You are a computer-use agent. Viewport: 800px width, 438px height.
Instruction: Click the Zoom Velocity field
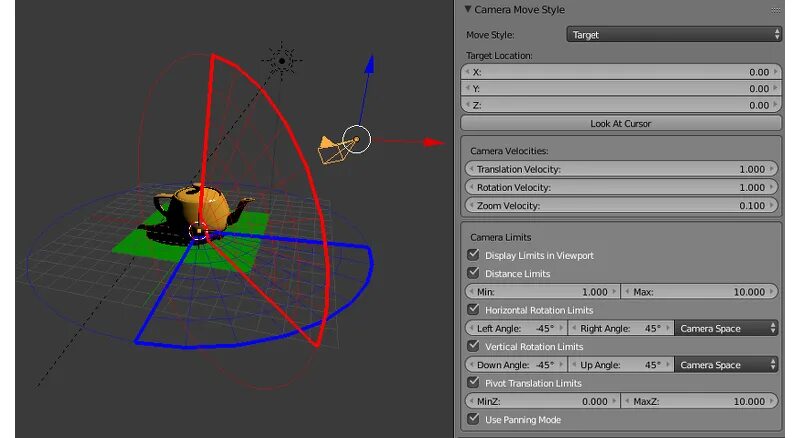[x=621, y=206]
